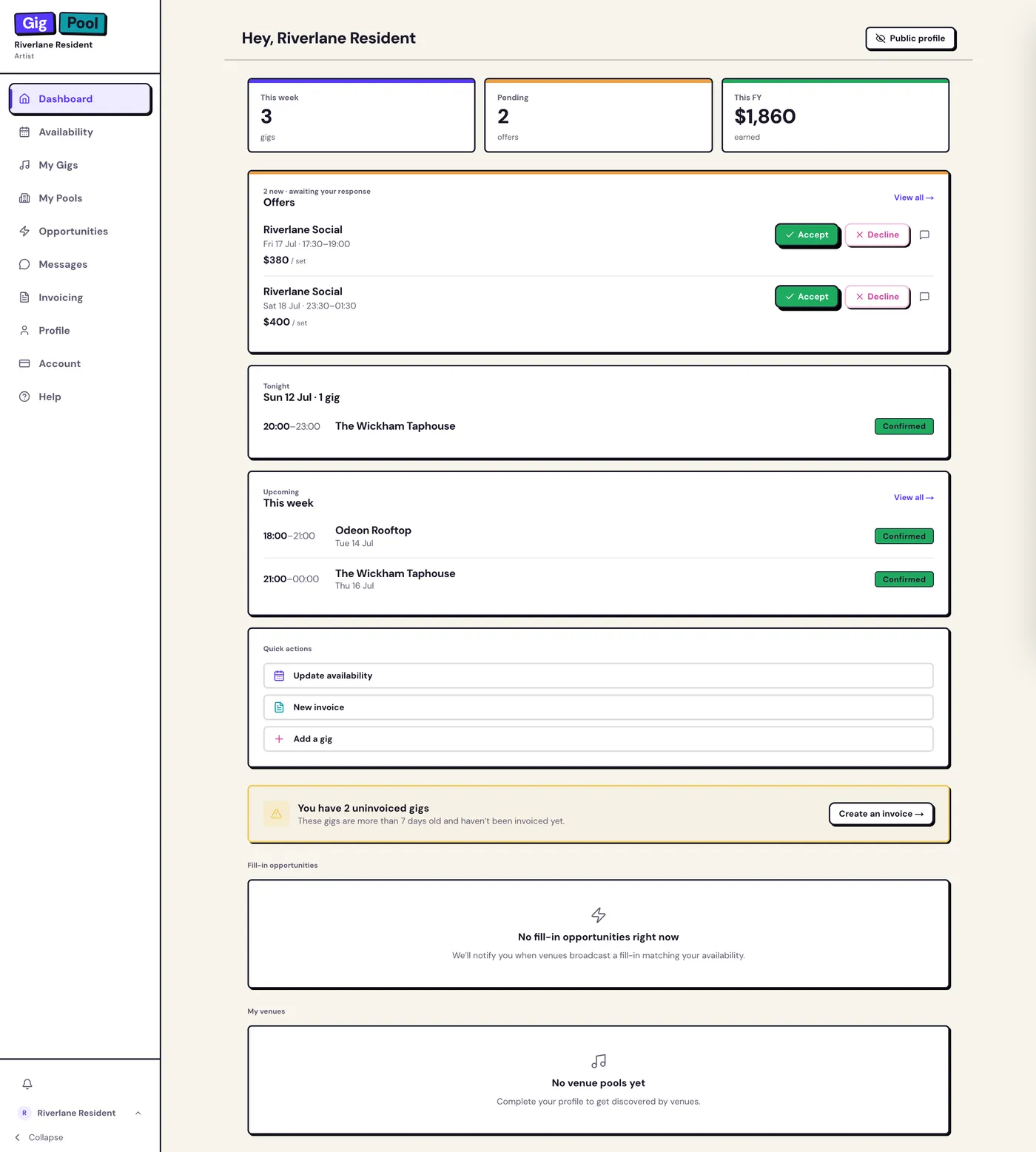Decline the Sat 18 Jul $400 offer
The image size is (1036, 1152).
point(878,297)
